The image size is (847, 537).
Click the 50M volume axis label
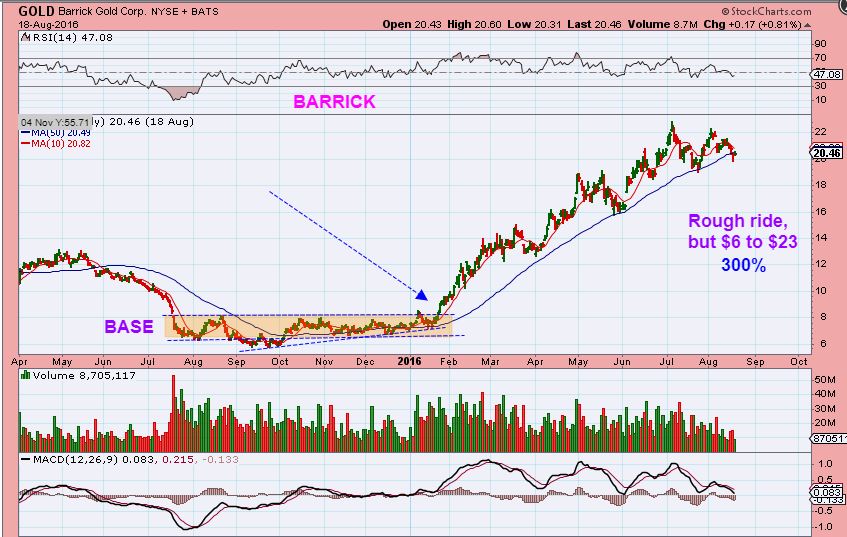click(x=825, y=380)
